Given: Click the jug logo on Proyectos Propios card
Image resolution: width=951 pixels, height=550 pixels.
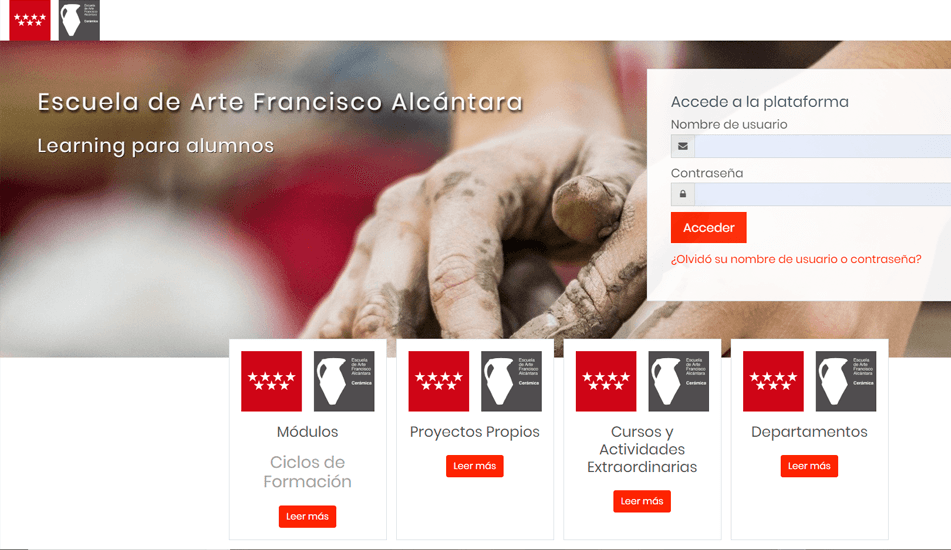Looking at the screenshot, I should coord(511,381).
